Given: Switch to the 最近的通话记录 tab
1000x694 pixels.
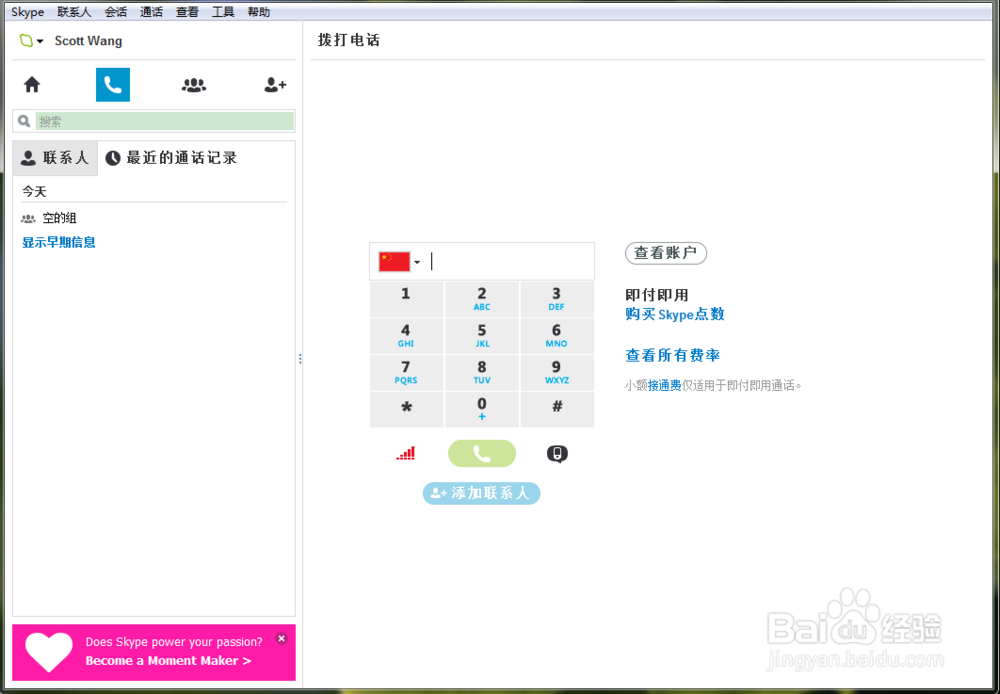Looking at the screenshot, I should (171, 158).
